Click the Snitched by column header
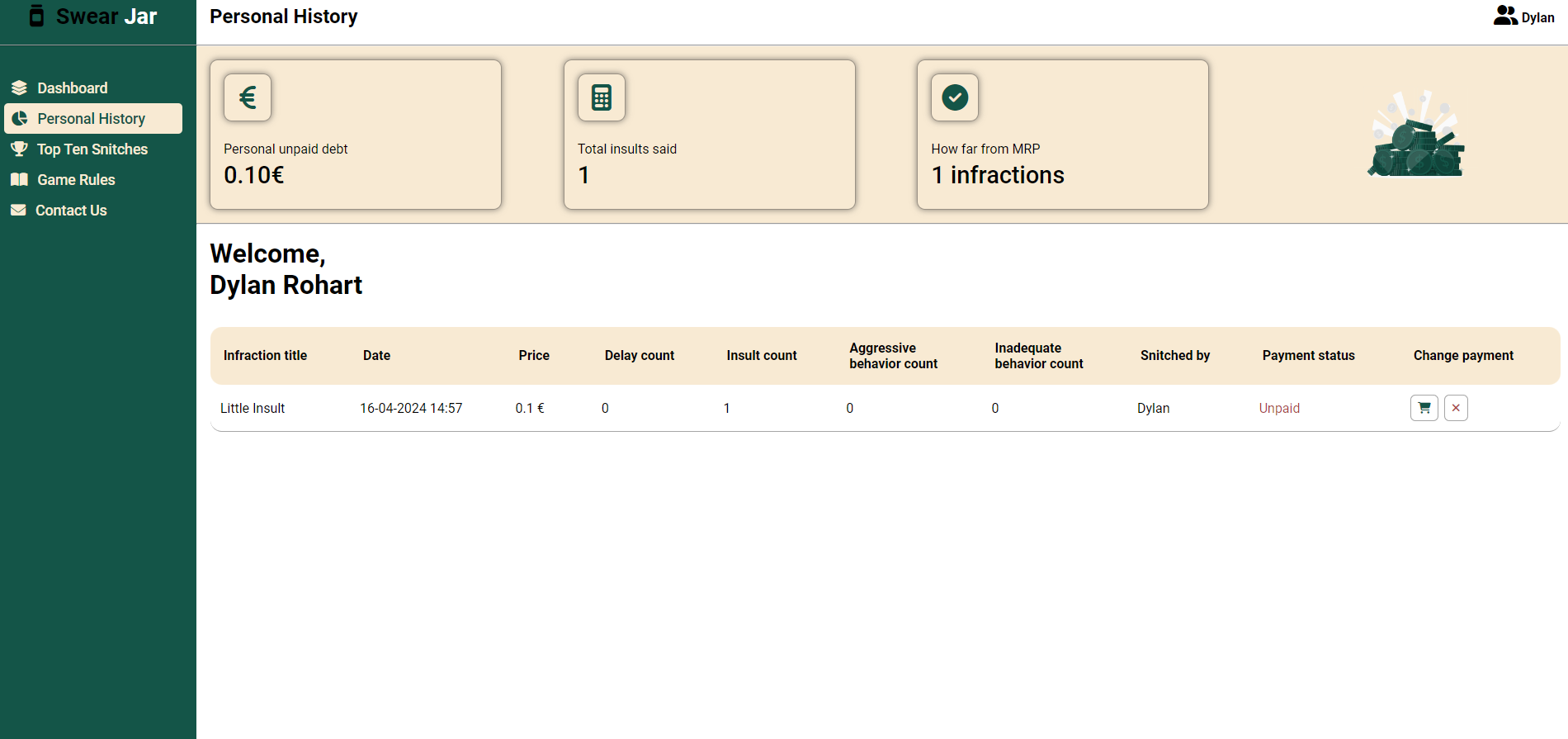The height and width of the screenshot is (739, 1568). 1174,356
